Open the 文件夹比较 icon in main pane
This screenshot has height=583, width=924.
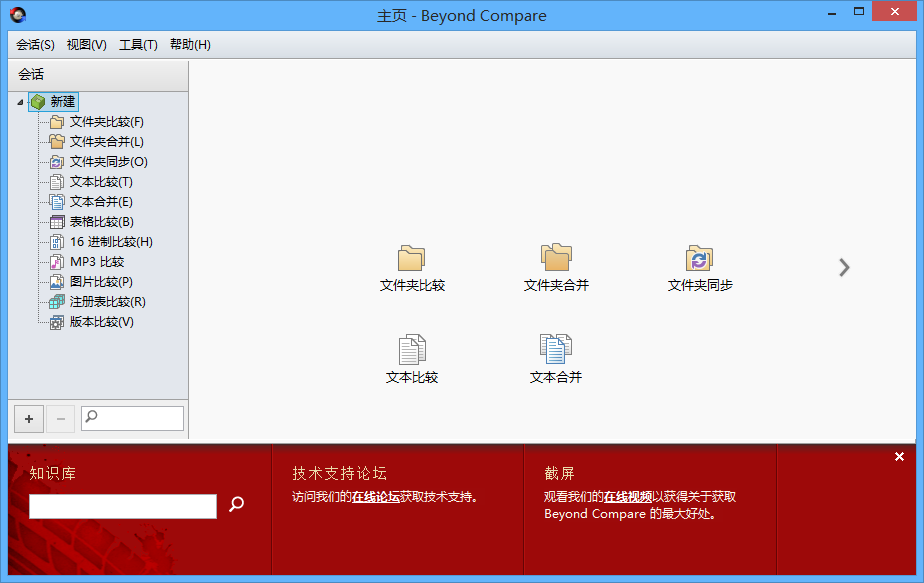click(412, 259)
